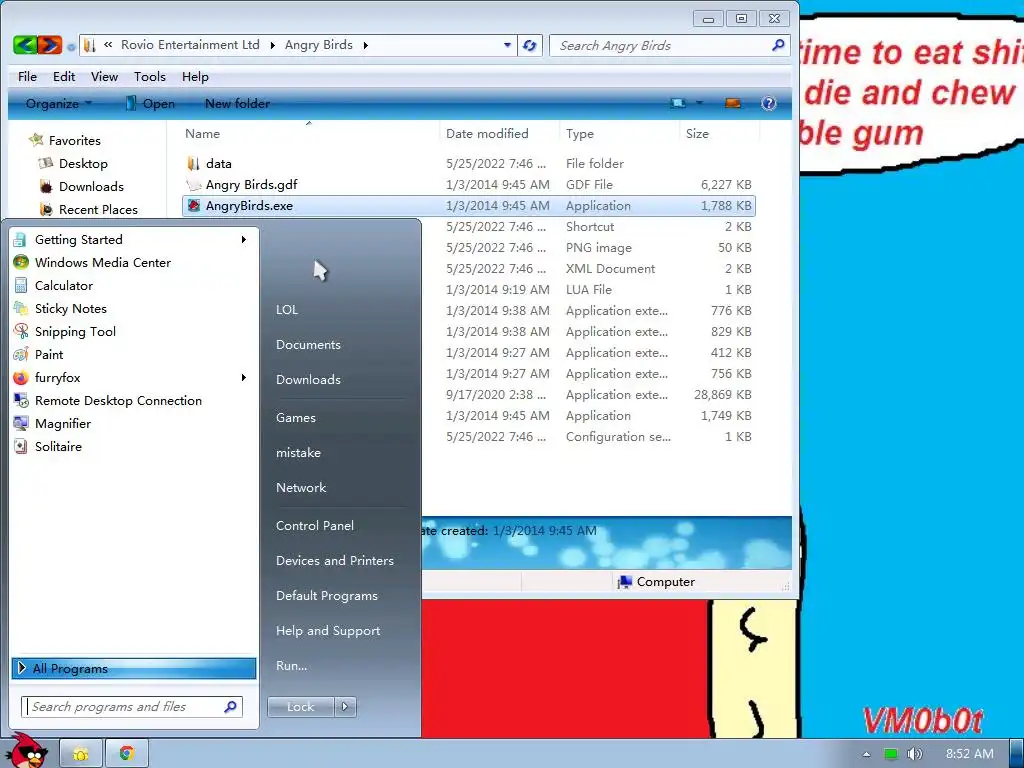The height and width of the screenshot is (768, 1024).
Task: Click the Lock button
Action: (300, 707)
